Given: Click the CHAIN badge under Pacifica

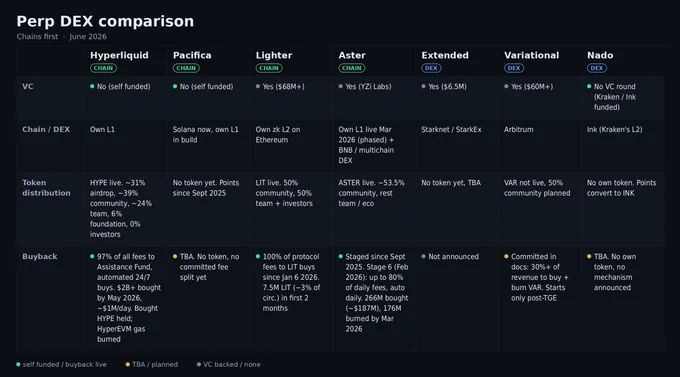Looking at the screenshot, I should tap(186, 68).
